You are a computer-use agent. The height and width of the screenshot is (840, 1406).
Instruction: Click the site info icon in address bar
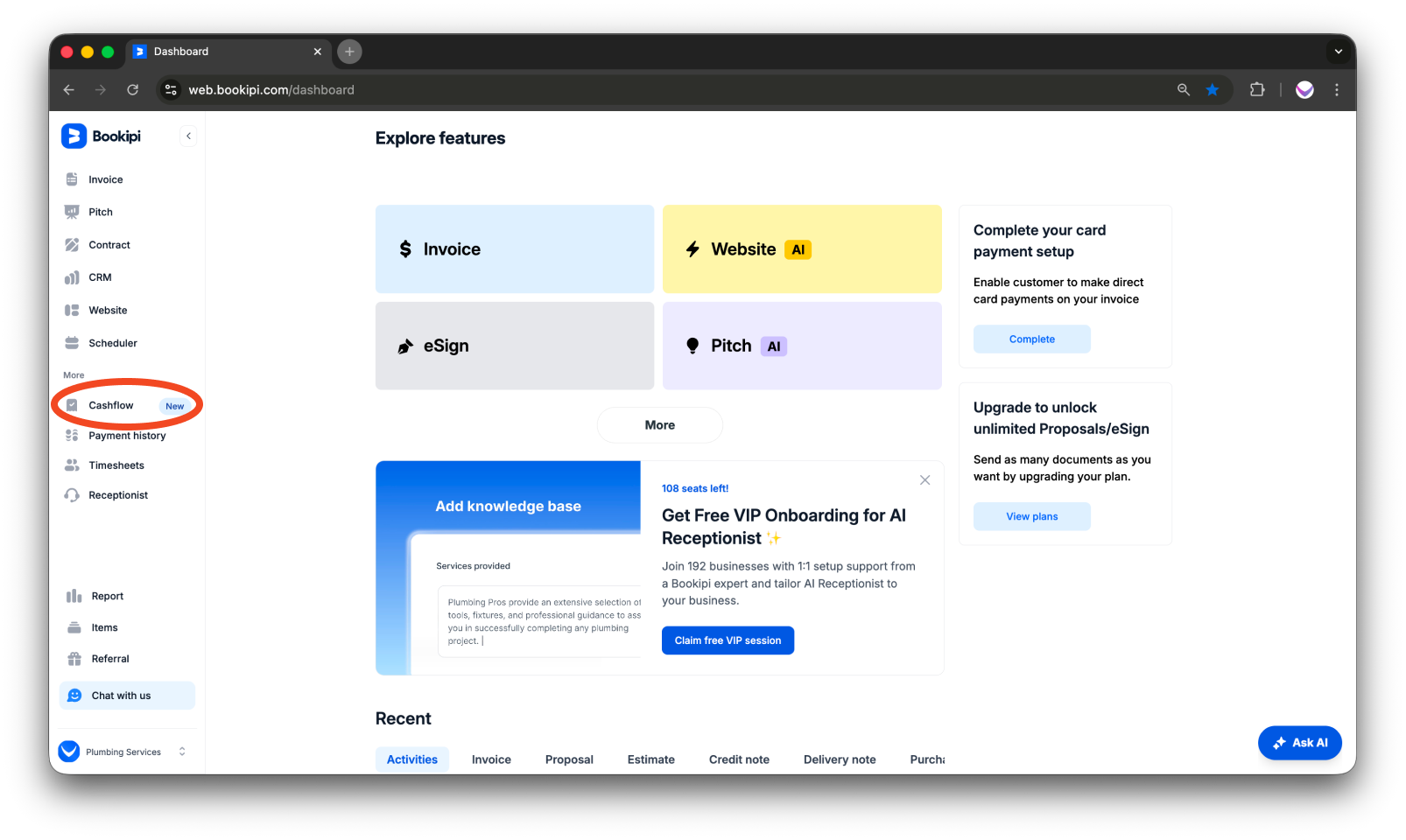(x=172, y=89)
